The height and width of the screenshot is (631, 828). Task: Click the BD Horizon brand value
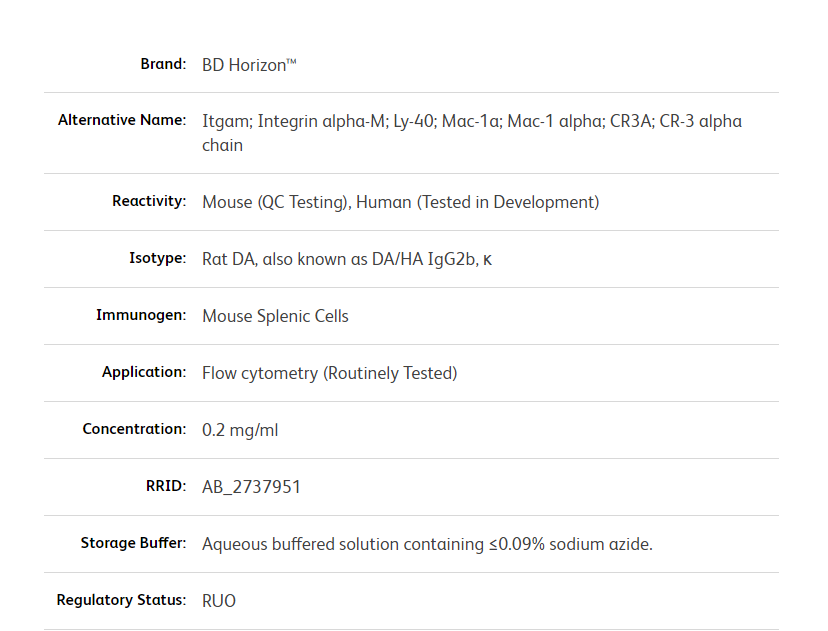pyautogui.click(x=249, y=65)
